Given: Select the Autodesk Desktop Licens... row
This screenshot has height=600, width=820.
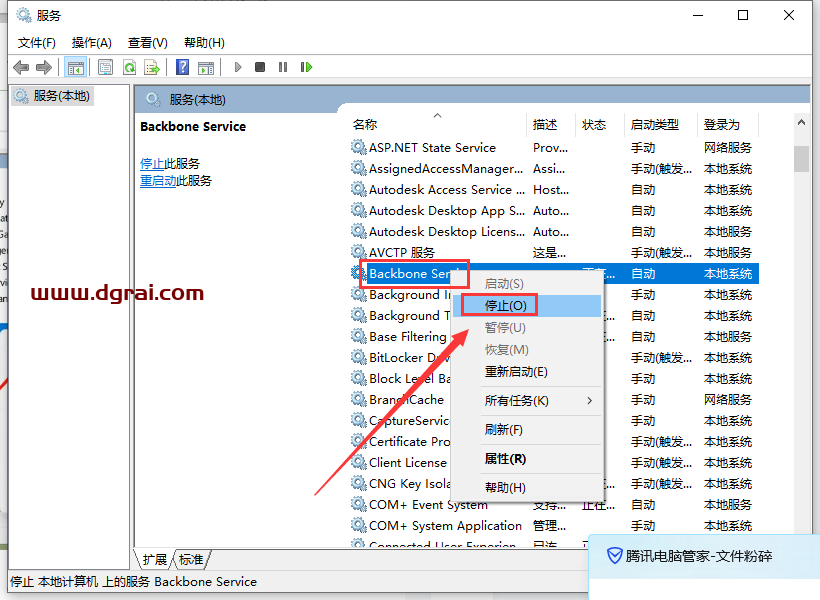Looking at the screenshot, I should (554, 231).
